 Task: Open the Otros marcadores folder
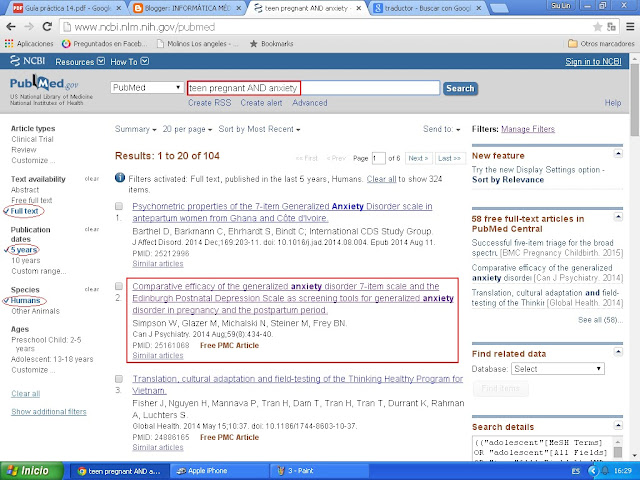[x=602, y=44]
